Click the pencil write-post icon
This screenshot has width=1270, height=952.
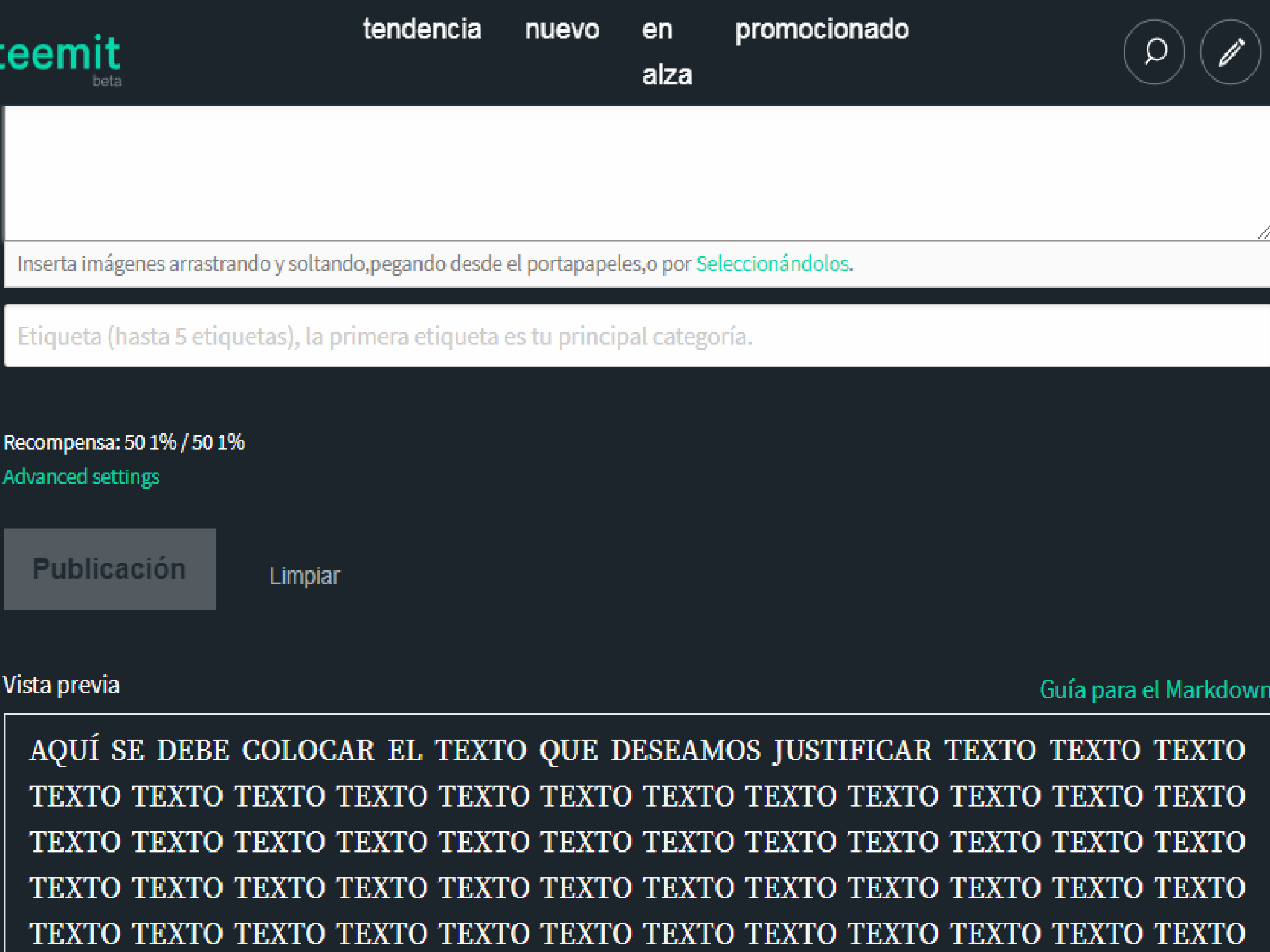pyautogui.click(x=1230, y=52)
